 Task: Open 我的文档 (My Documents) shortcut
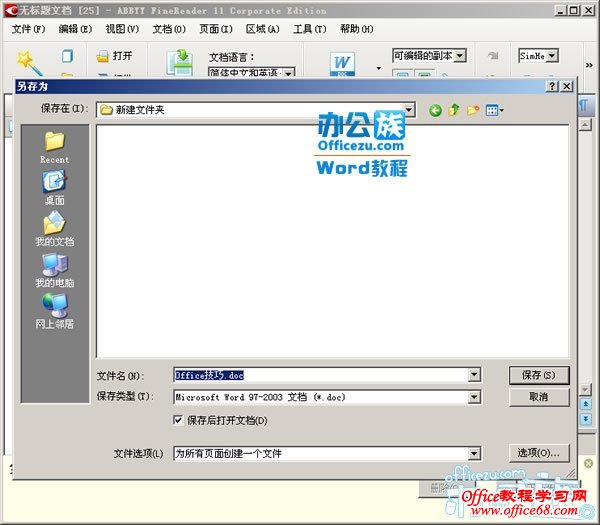[55, 229]
